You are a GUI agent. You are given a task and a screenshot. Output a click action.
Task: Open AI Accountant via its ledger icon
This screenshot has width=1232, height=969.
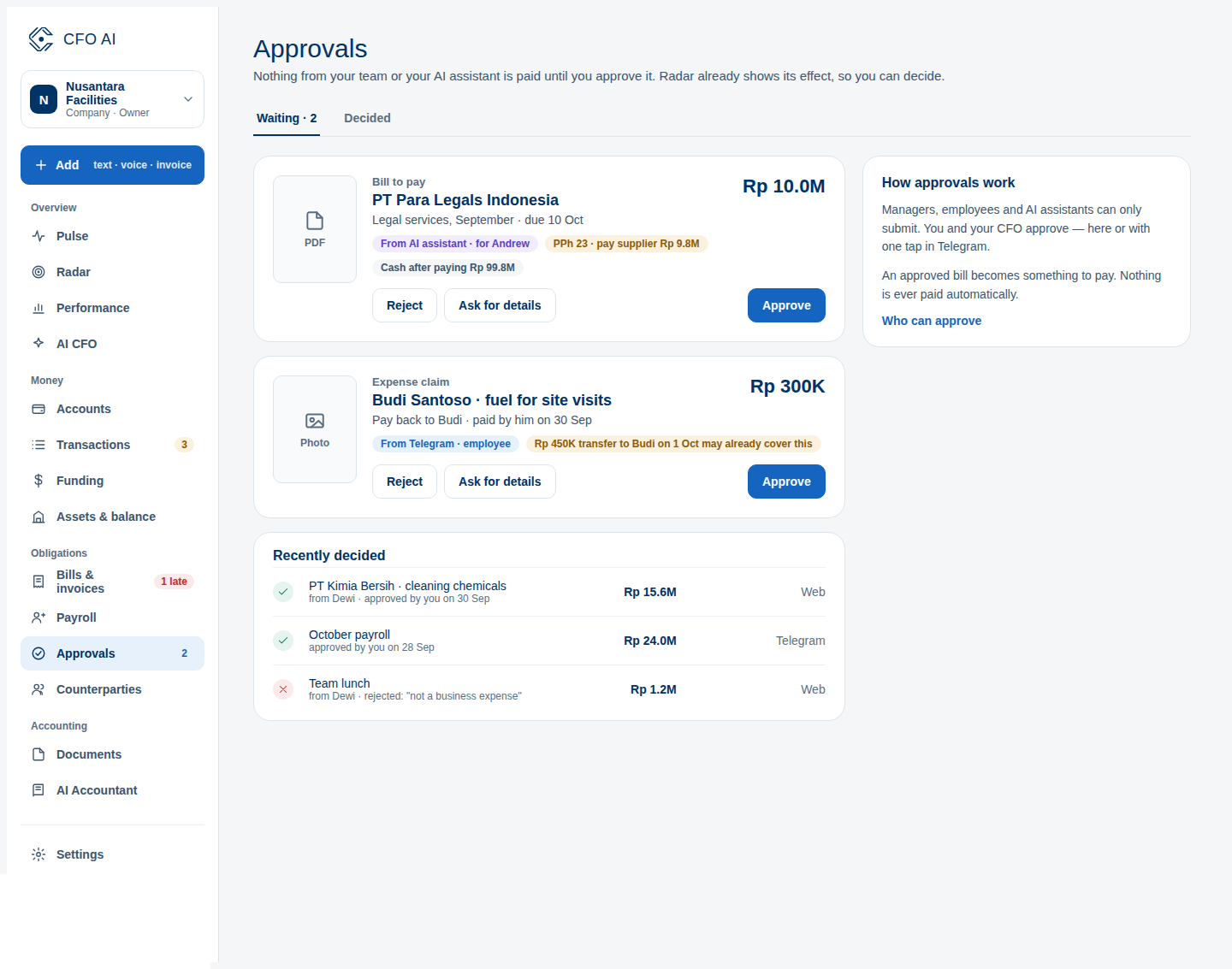click(x=38, y=790)
